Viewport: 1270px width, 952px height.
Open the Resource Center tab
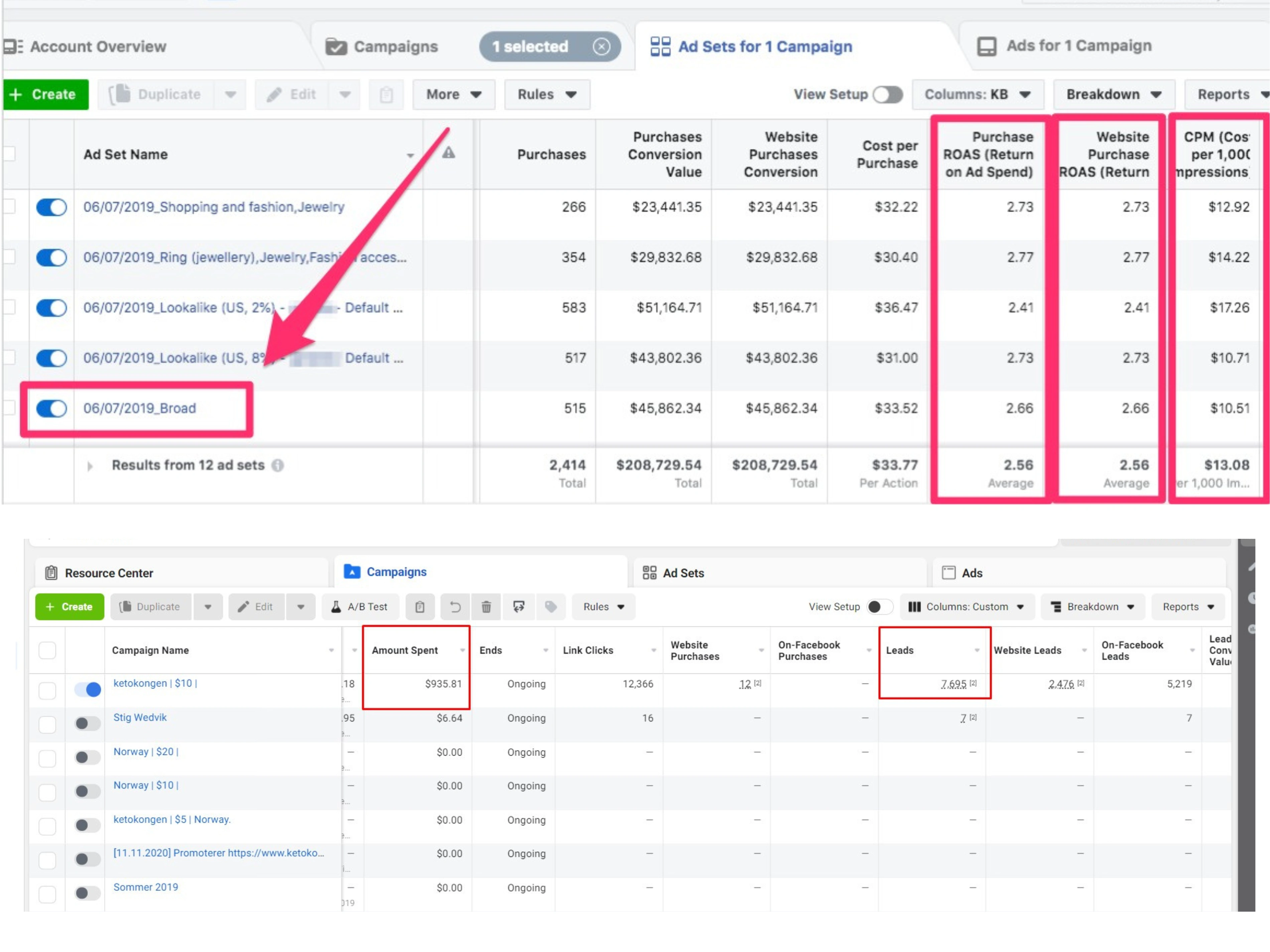click(x=109, y=573)
